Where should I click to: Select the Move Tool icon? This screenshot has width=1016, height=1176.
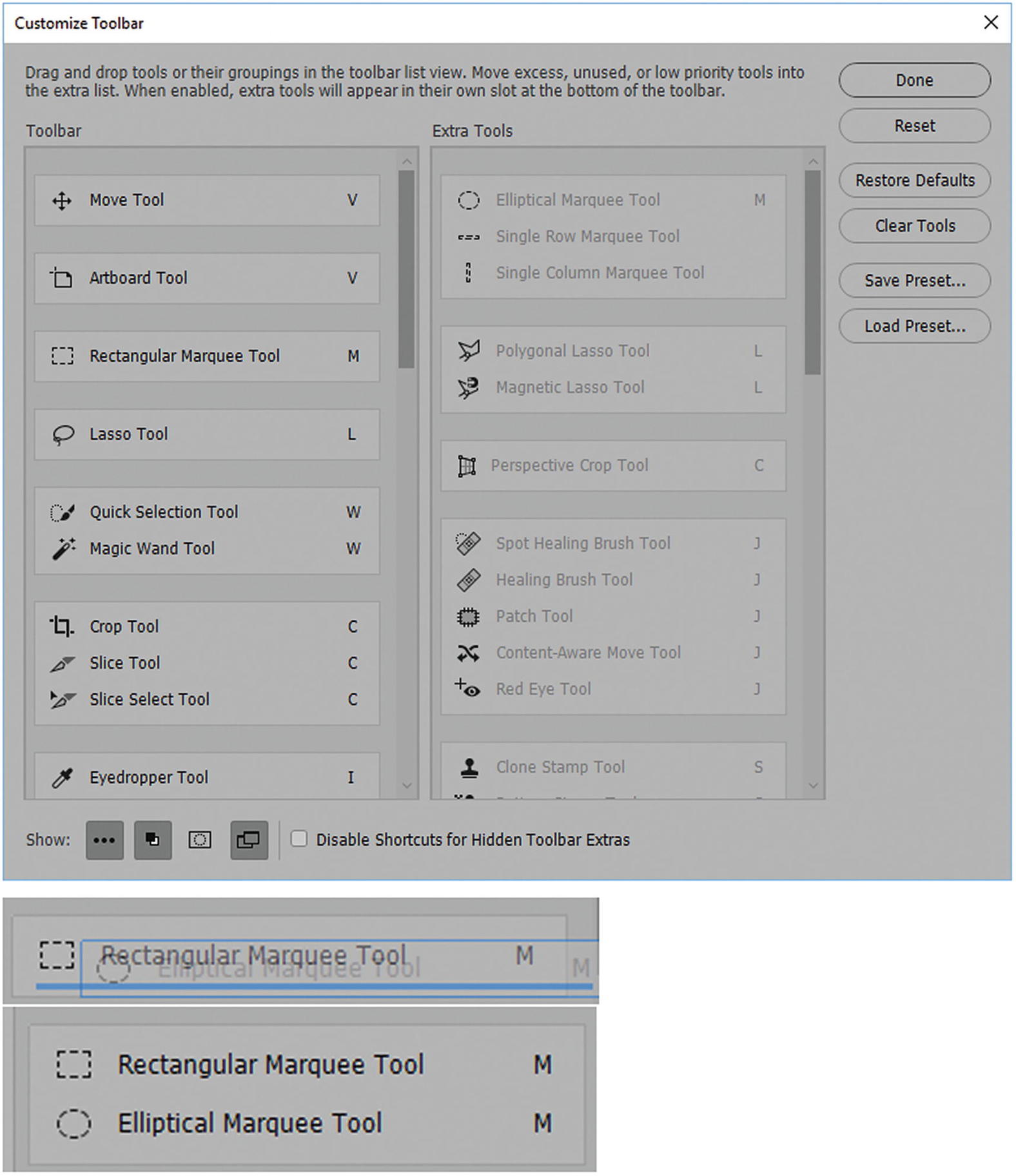point(62,200)
